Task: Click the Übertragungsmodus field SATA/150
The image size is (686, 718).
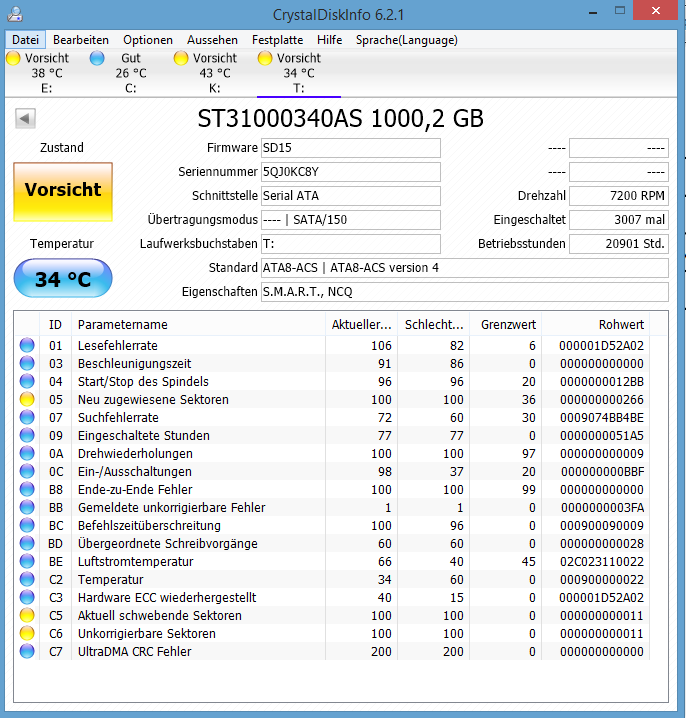Action: tap(351, 220)
